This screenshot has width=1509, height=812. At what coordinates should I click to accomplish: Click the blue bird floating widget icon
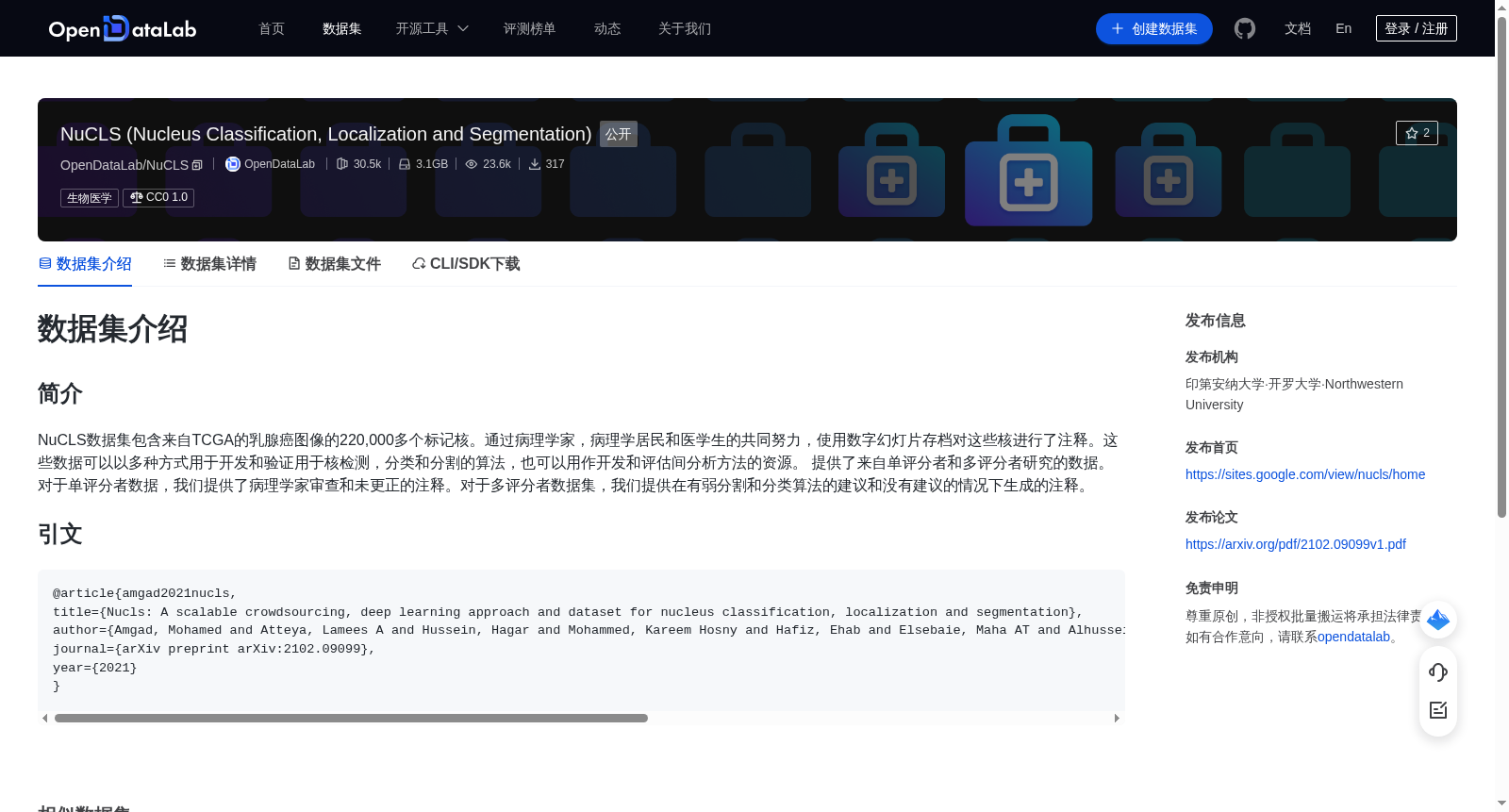(x=1438, y=620)
